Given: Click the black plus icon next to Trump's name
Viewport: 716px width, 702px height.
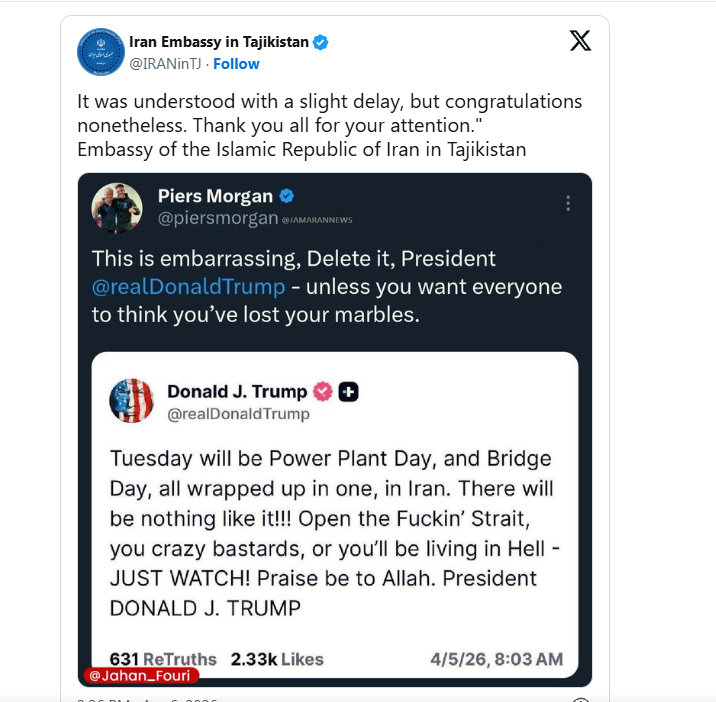Looking at the screenshot, I should pyautogui.click(x=348, y=391).
